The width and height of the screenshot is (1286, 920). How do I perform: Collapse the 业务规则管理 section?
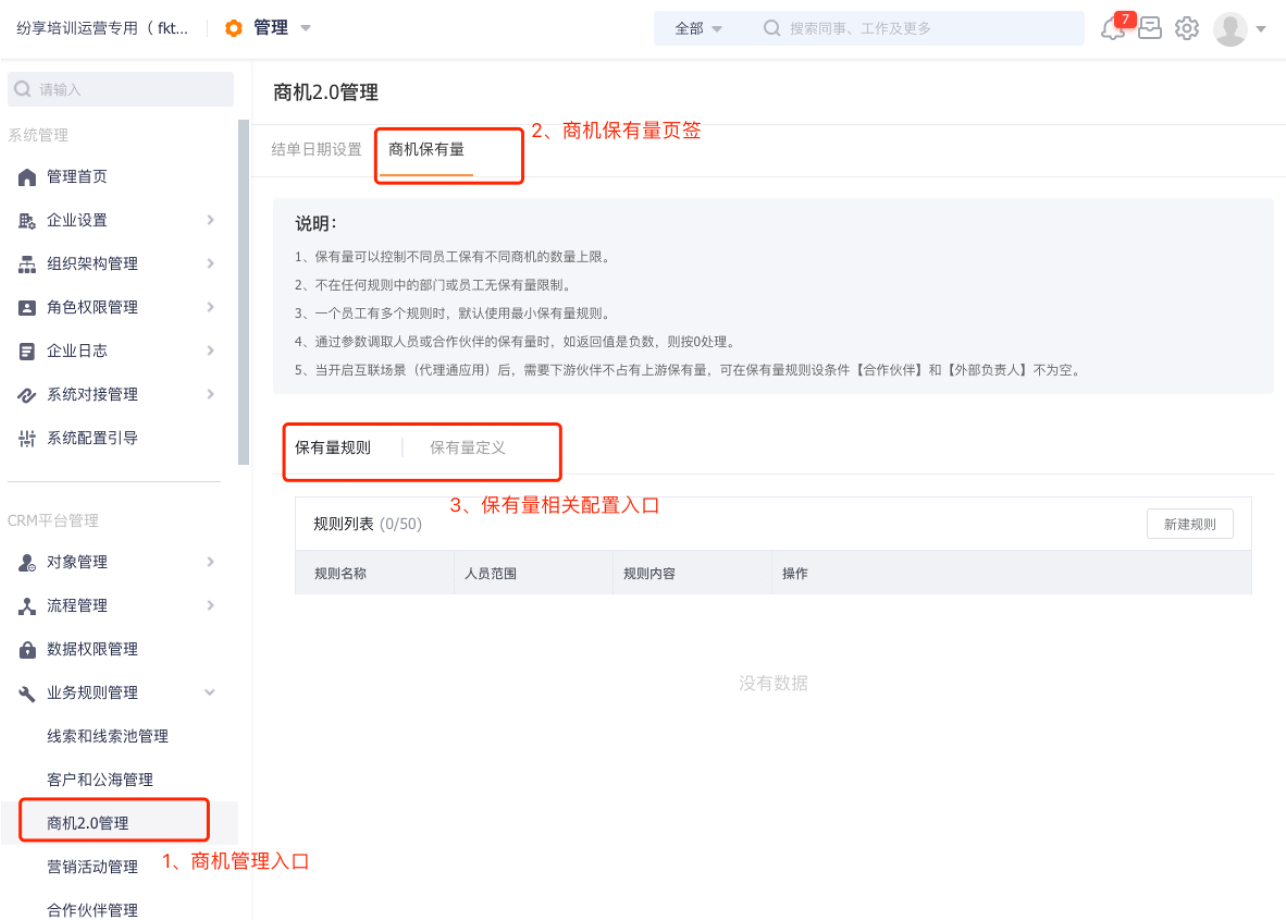[210, 693]
